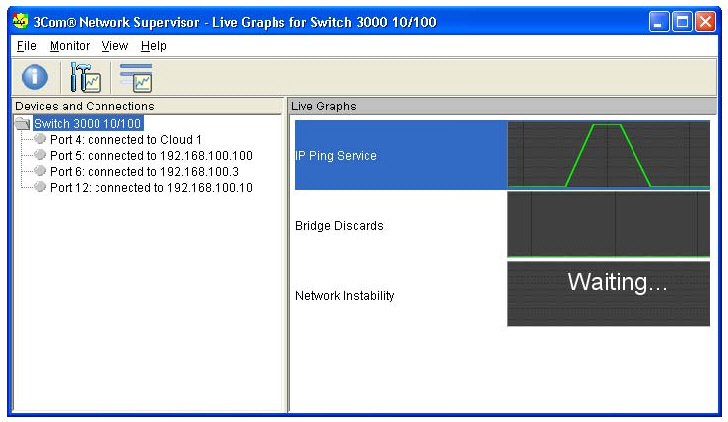Select Port 4 connected to Cloud 1

[x=126, y=140]
